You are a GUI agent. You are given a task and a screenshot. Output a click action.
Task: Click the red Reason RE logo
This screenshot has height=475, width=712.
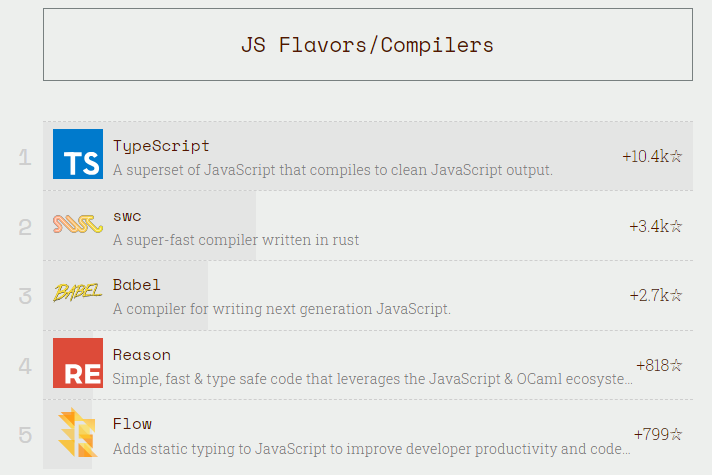click(78, 363)
